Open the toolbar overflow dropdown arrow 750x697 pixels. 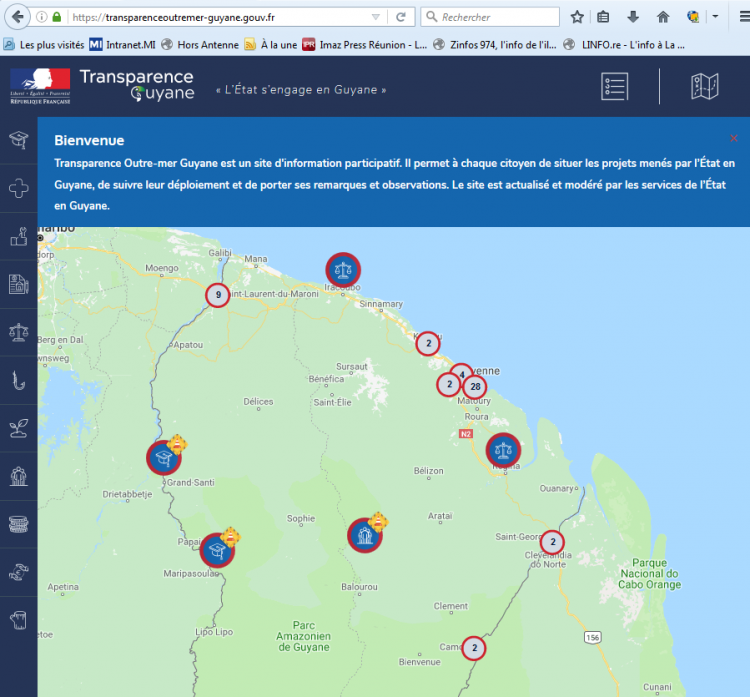716,17
